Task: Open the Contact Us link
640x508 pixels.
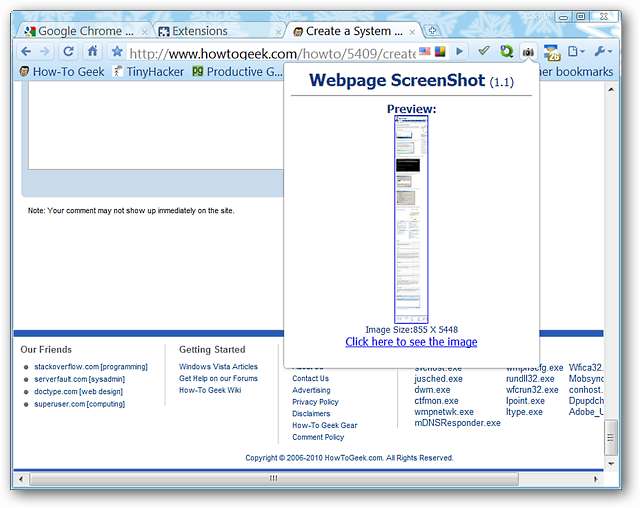Action: (310, 378)
